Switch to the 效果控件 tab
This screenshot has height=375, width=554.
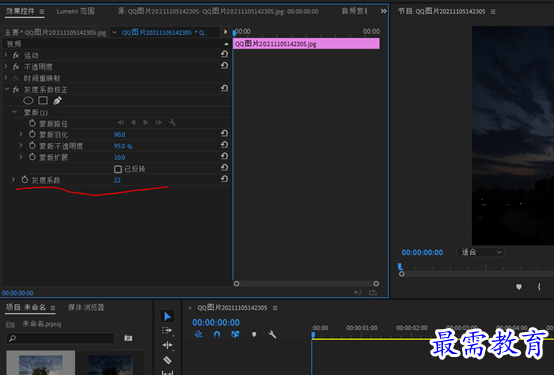click(20, 11)
